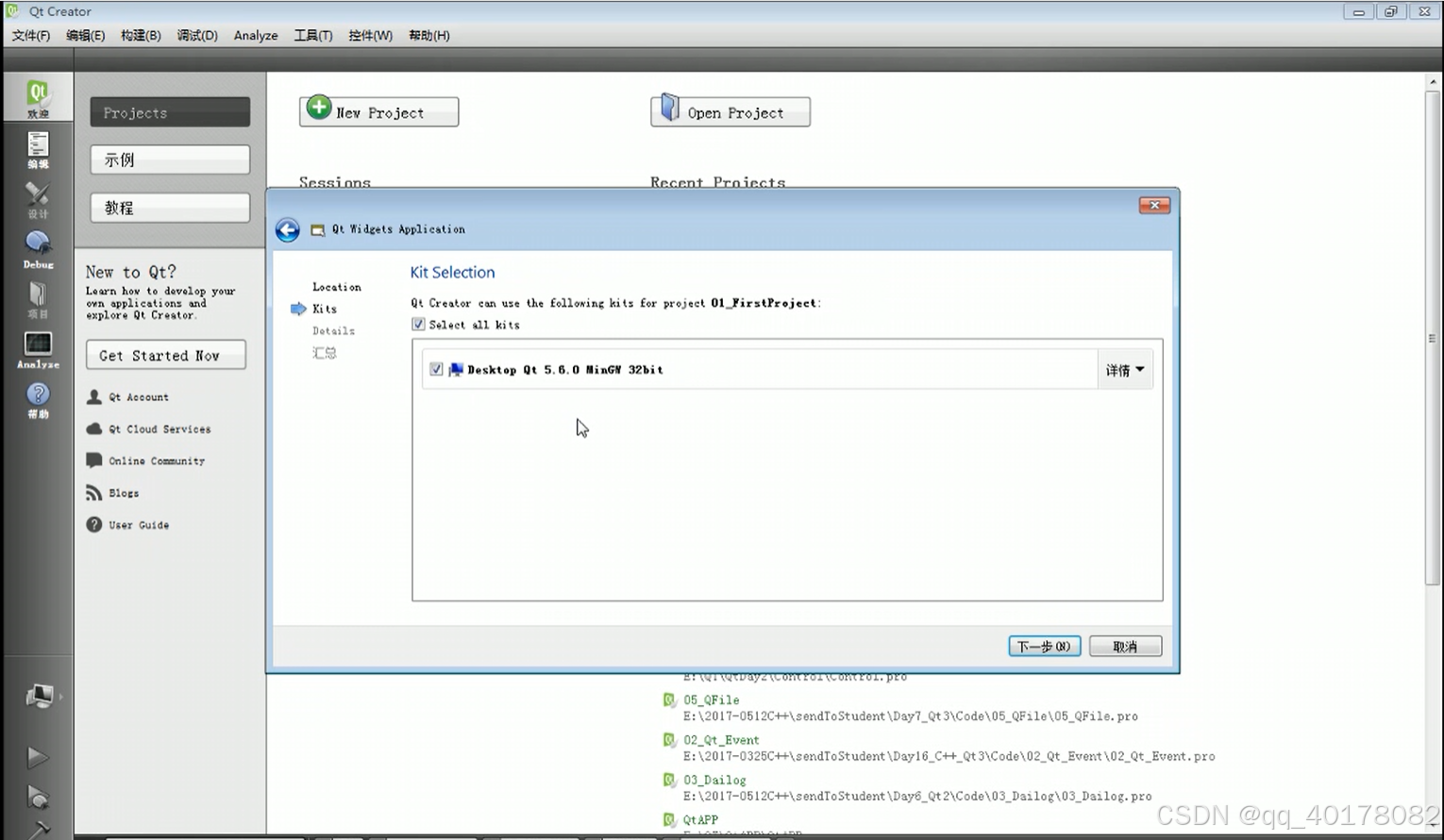The image size is (1444, 840).
Task: Open the Welcome mode in sidebar
Action: (x=38, y=97)
